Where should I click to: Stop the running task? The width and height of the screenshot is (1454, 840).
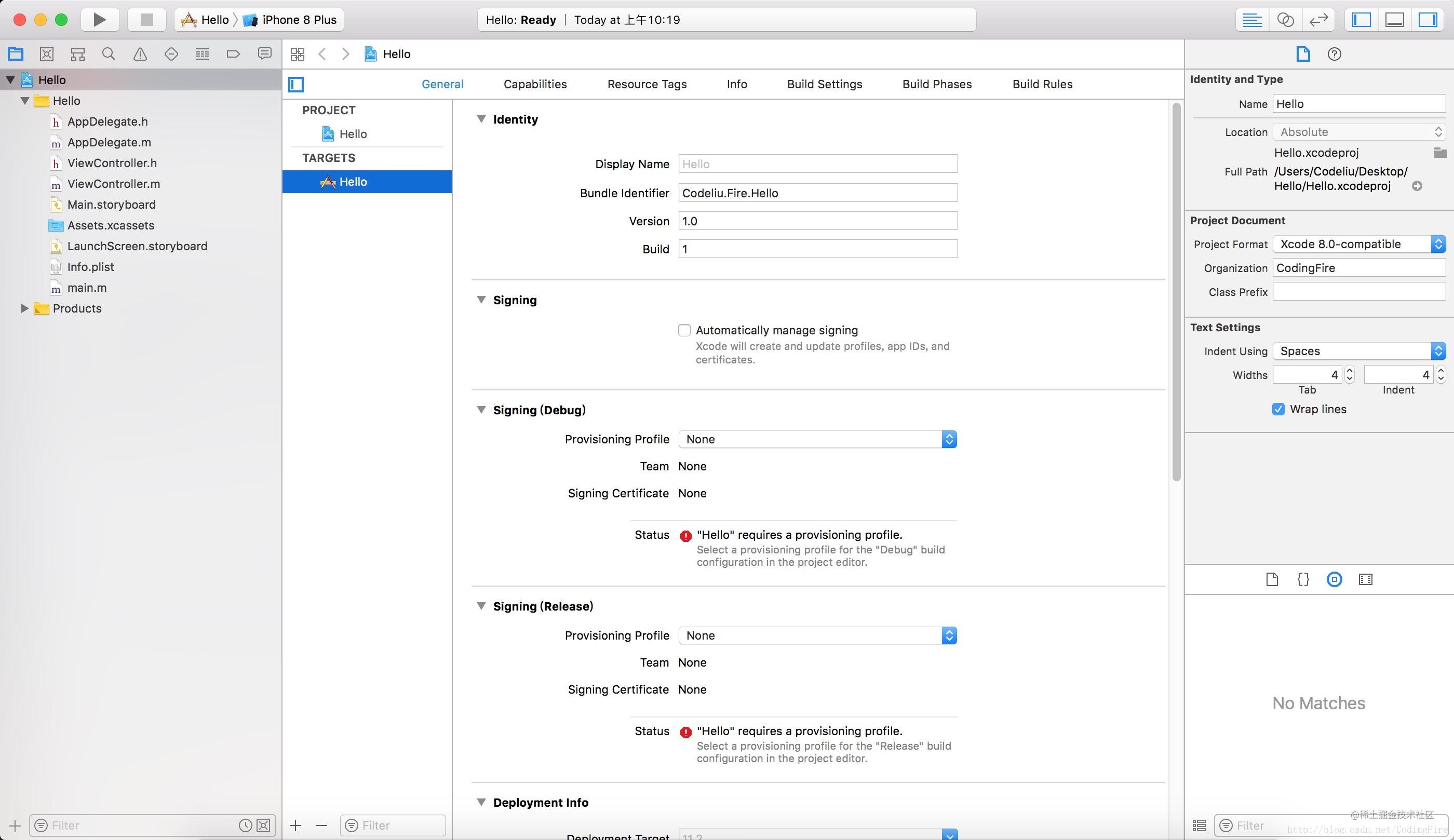tap(146, 20)
